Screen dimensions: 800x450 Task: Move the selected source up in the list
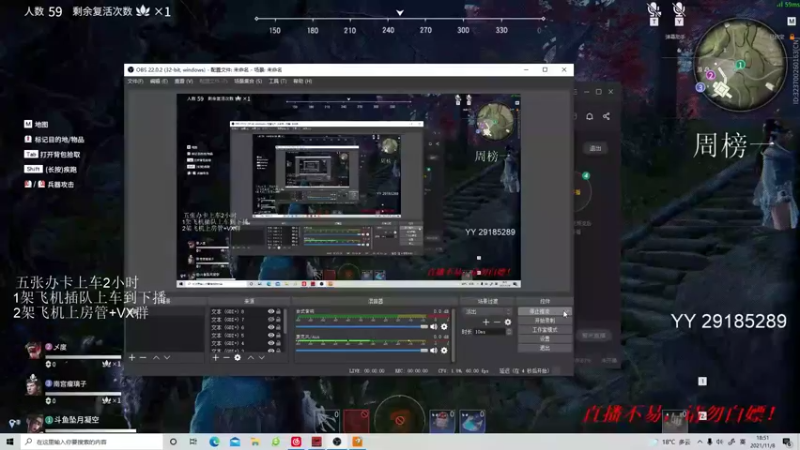(251, 358)
